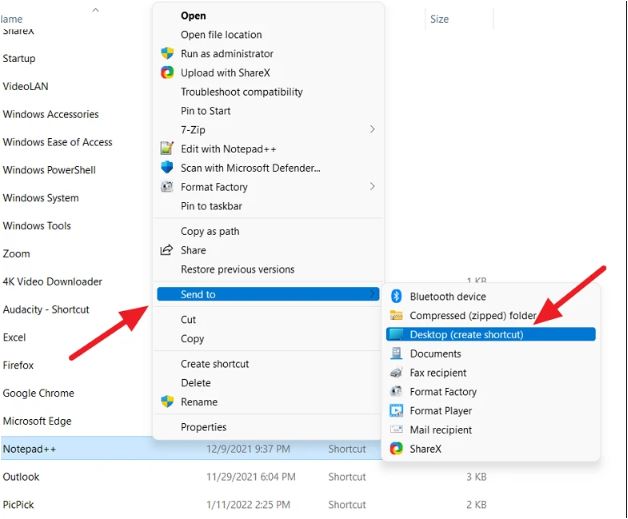Select the 4K Video Downloader row
Screen dimensions: 628x519
[52, 282]
